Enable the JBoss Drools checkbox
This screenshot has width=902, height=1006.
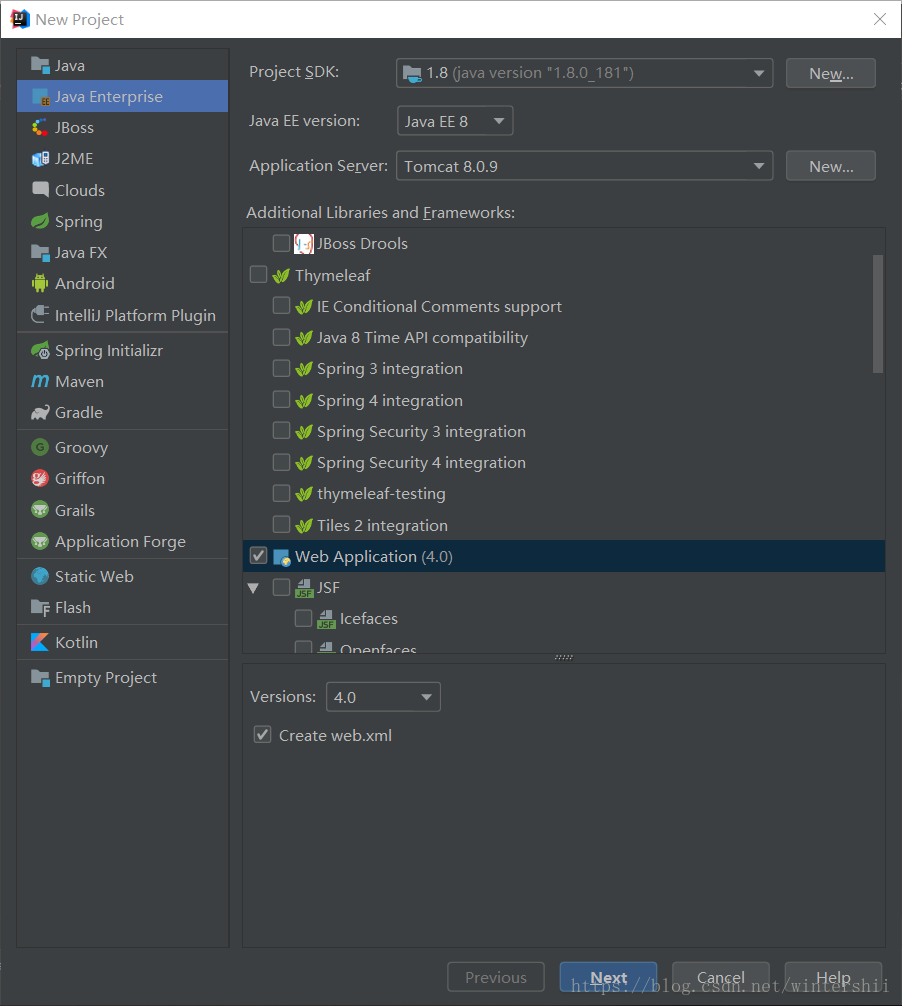(281, 243)
